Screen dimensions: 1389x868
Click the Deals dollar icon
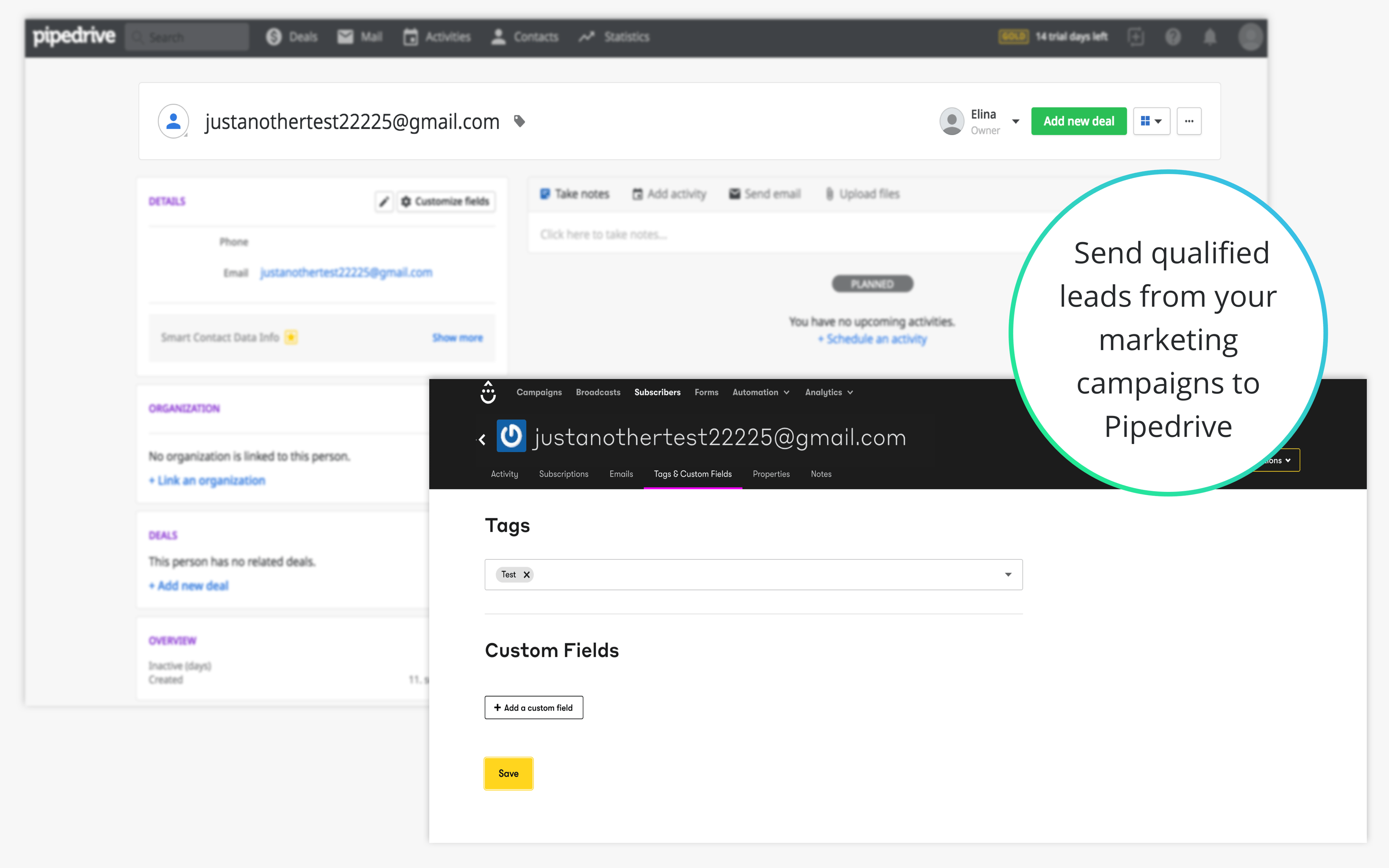[x=274, y=37]
